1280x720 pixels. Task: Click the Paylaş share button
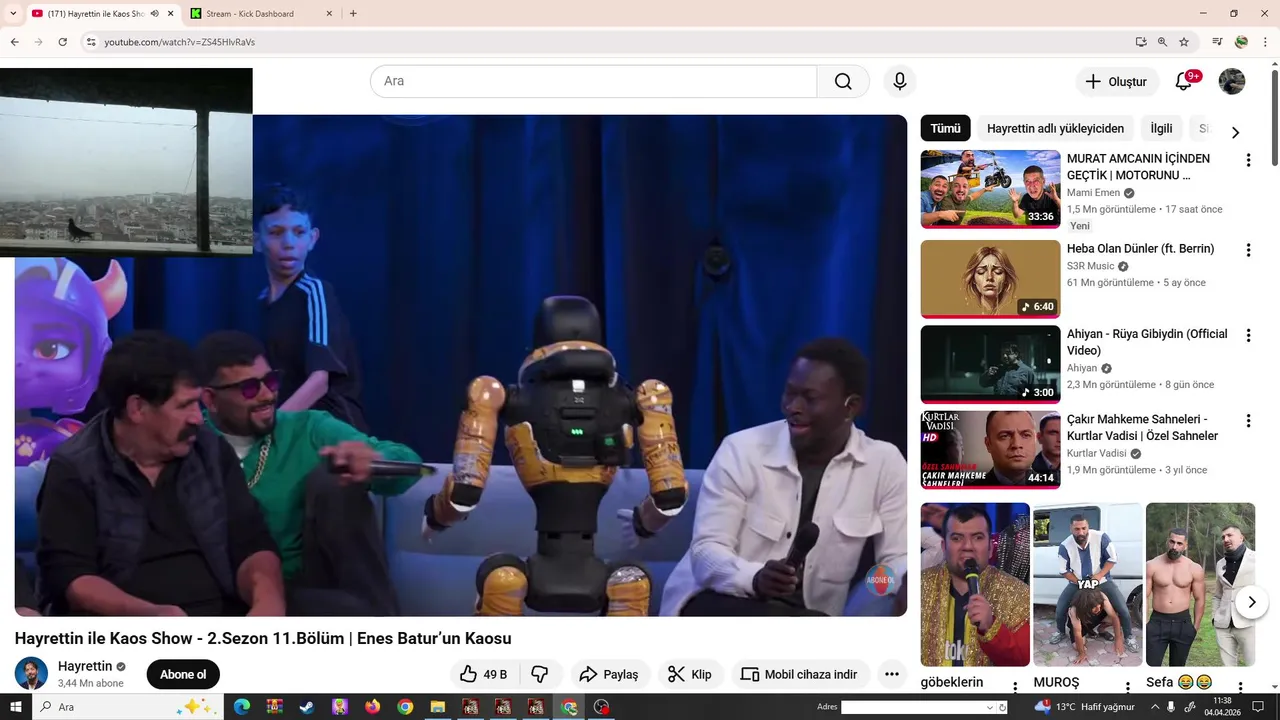point(608,674)
